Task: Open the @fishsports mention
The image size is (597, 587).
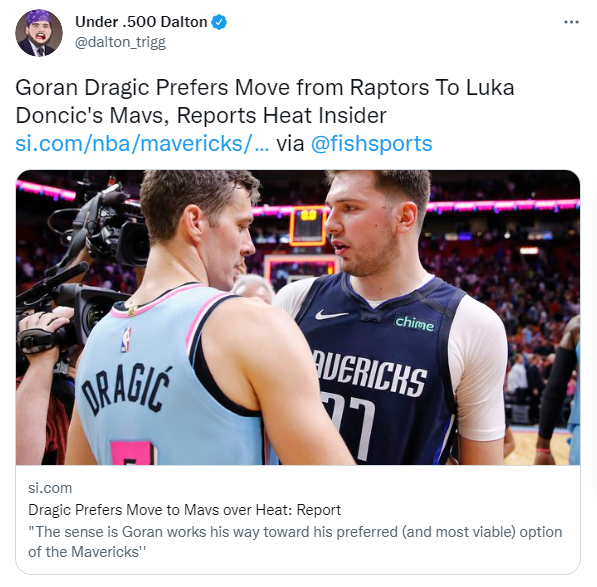Action: point(372,144)
